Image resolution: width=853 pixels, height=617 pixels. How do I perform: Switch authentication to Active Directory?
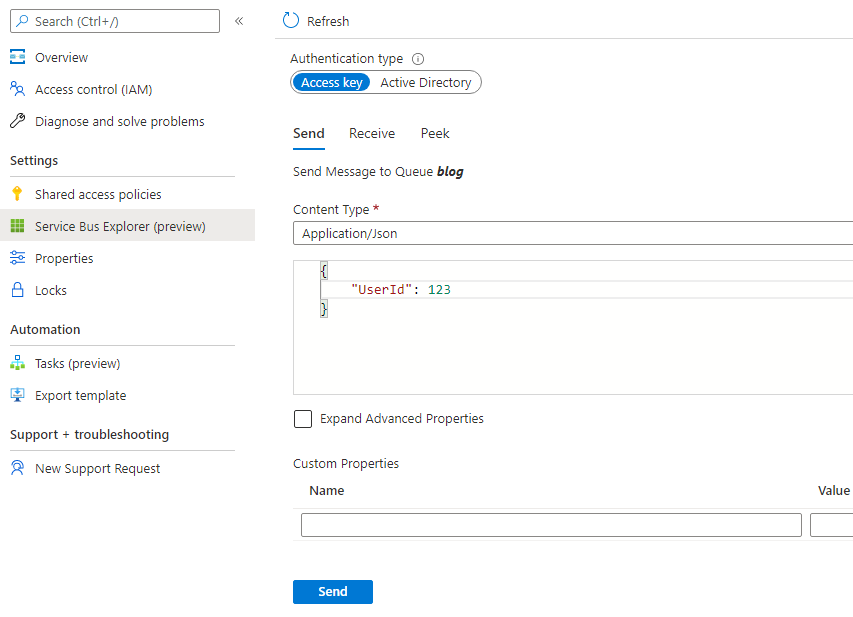click(x=425, y=83)
